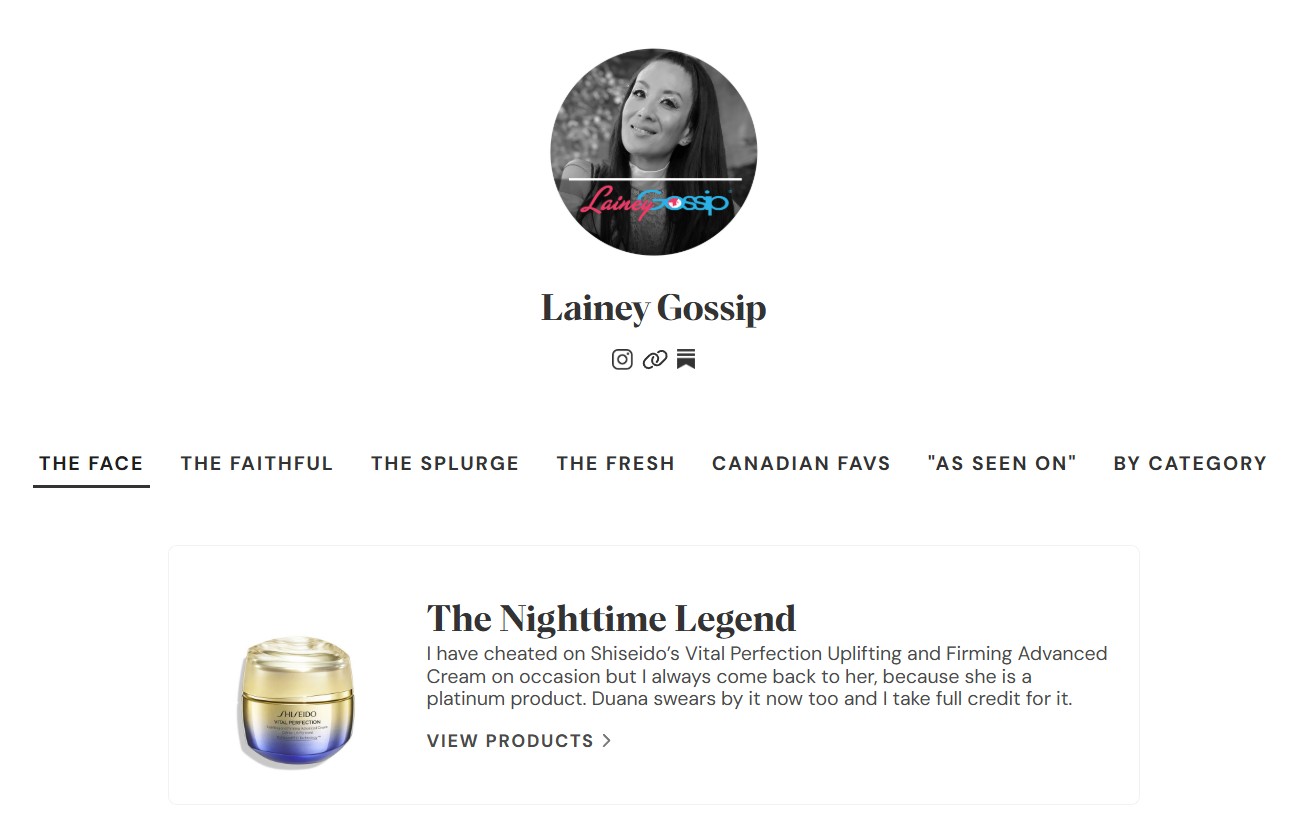Open The Splurge tab

pos(445,463)
